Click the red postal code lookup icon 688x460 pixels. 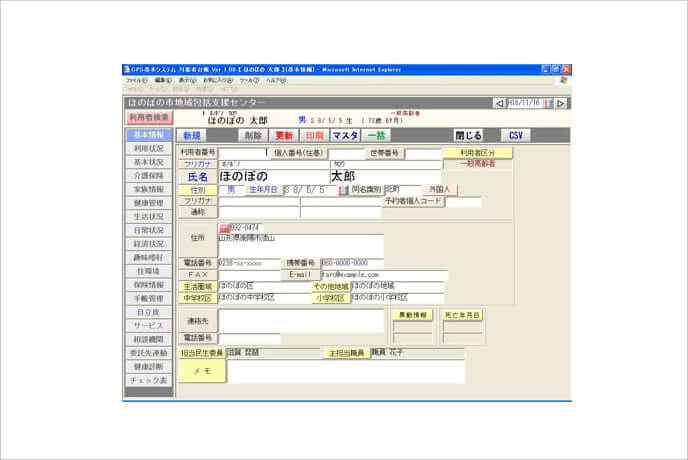tap(224, 228)
